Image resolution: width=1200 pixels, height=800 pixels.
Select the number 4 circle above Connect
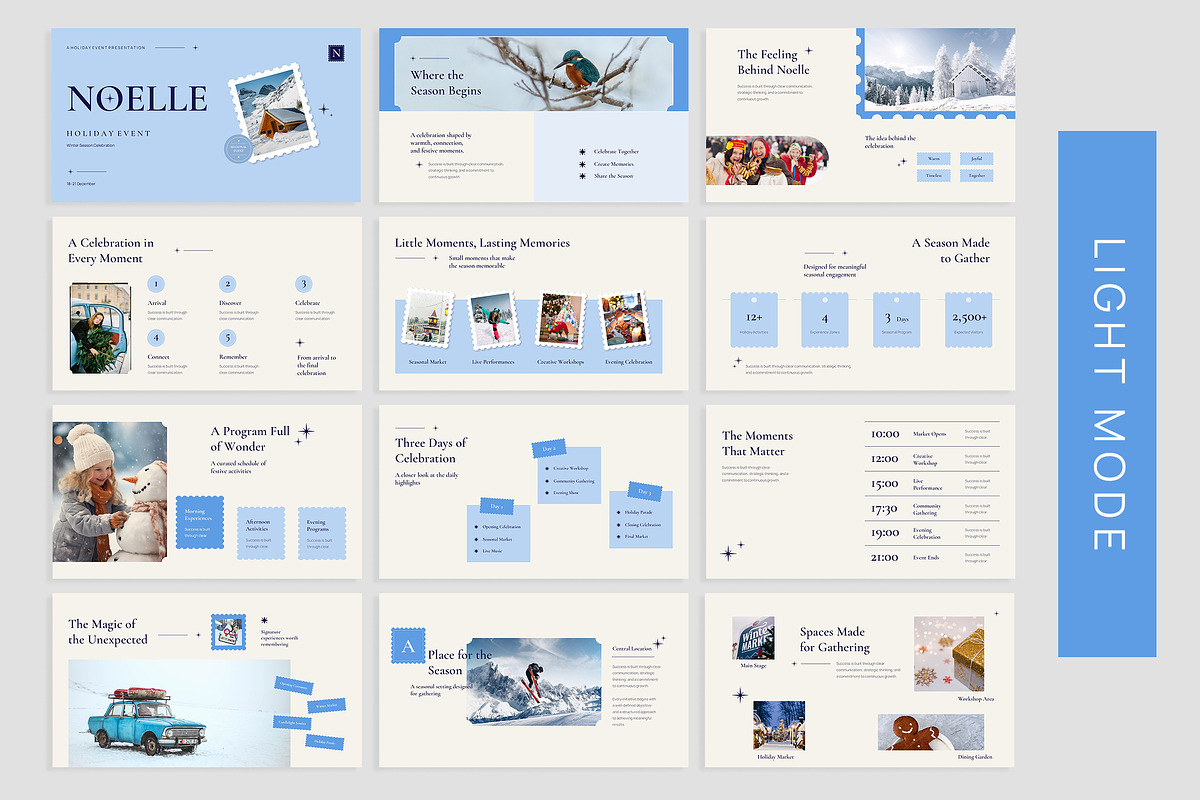(156, 338)
